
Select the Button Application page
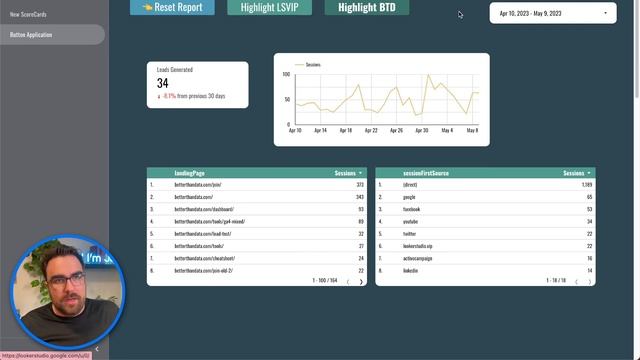click(x=52, y=35)
